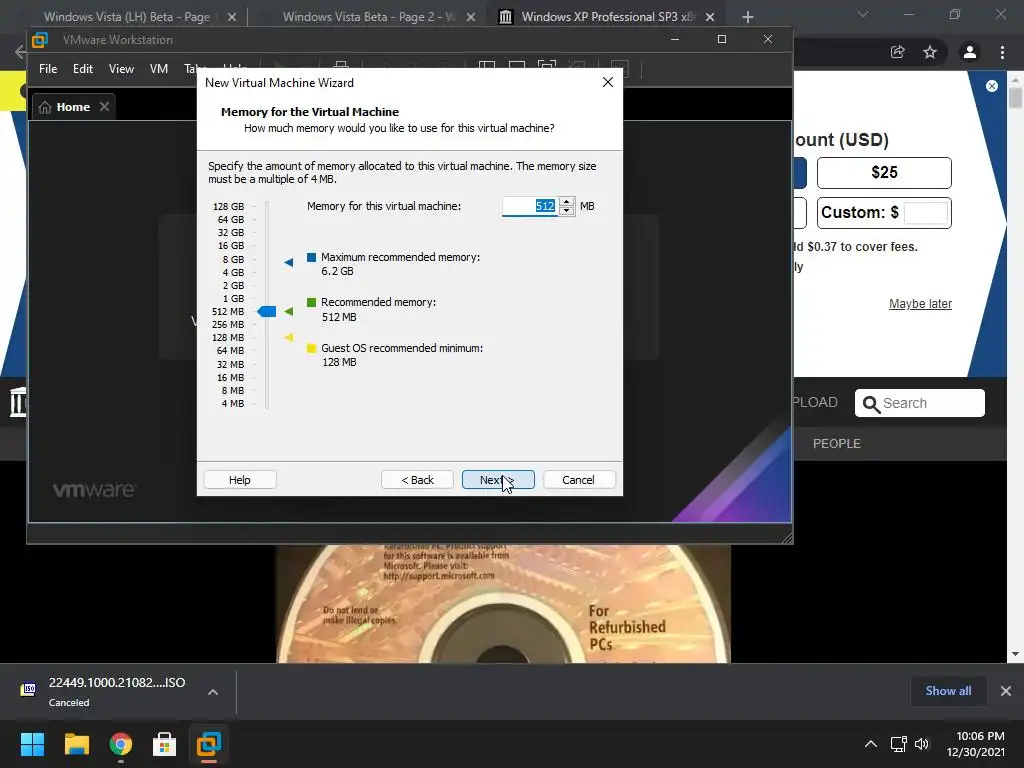Viewport: 1024px width, 768px height.
Task: Close the Windows Vista Beta - Page 2 tab
Action: [x=471, y=17]
